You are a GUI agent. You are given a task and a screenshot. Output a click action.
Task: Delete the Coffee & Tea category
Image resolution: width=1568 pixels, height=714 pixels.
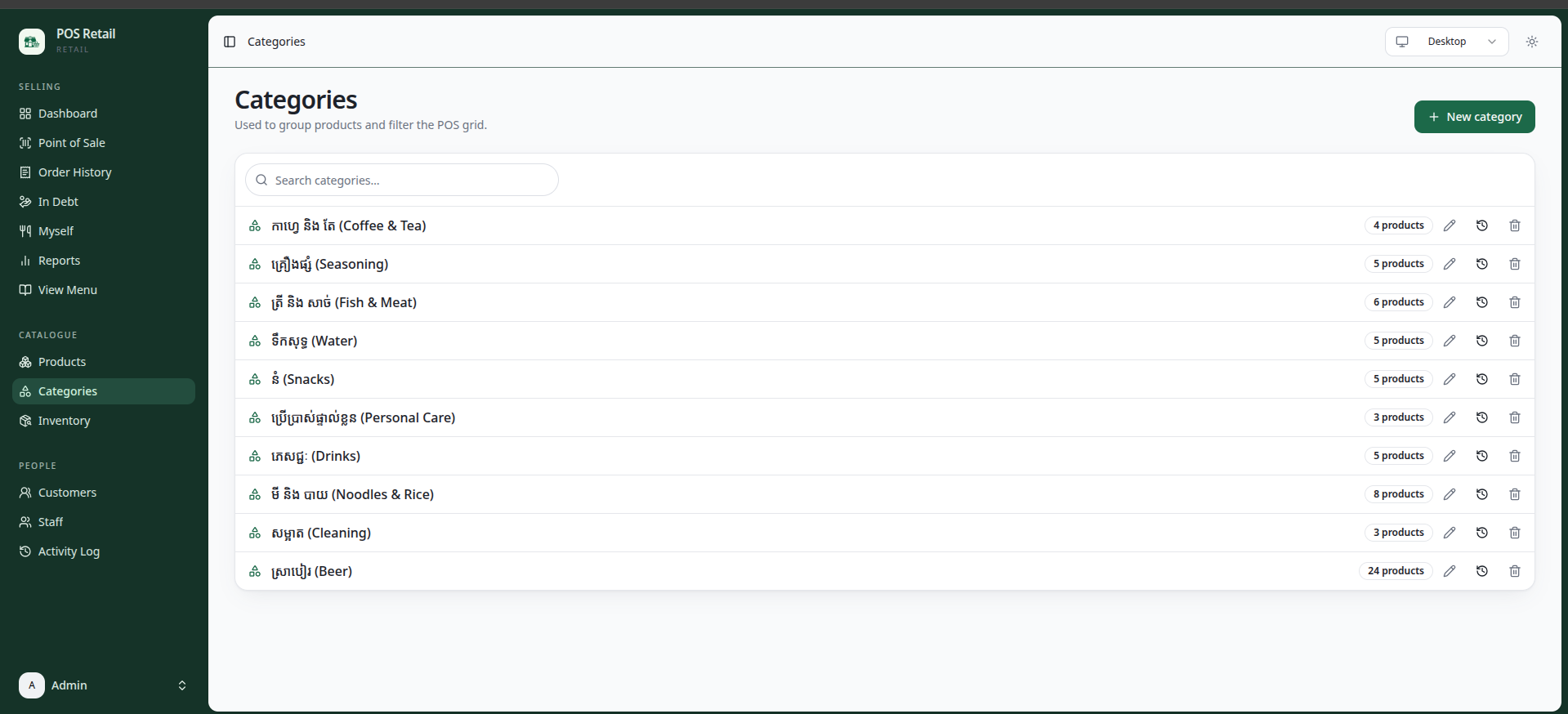[x=1515, y=225]
